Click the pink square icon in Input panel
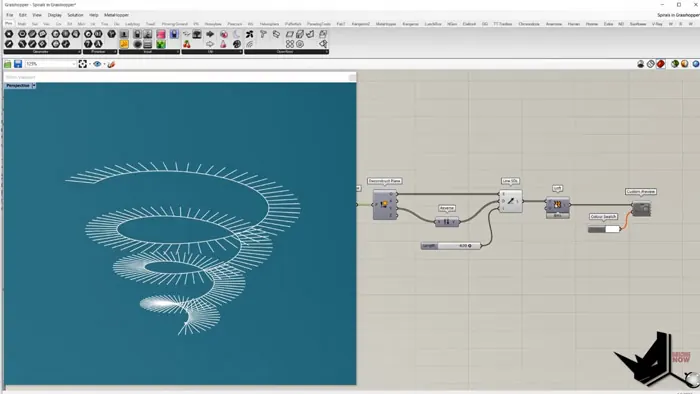This screenshot has height=394, width=700. pyautogui.click(x=161, y=34)
